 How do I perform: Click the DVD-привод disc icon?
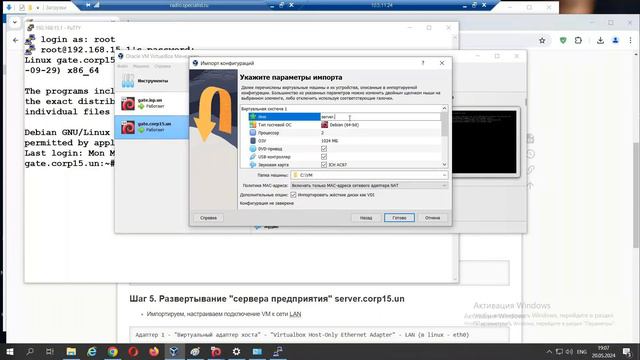(253, 149)
